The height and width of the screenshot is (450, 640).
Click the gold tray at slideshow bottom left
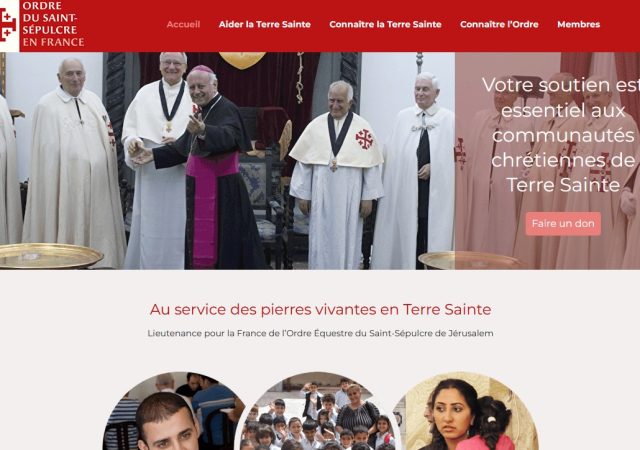click(x=50, y=256)
